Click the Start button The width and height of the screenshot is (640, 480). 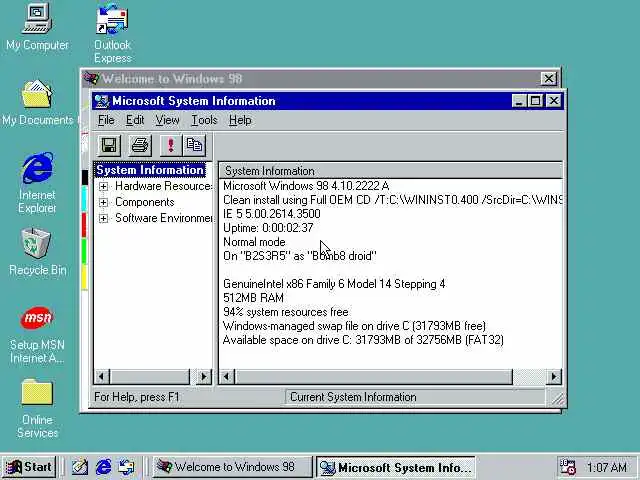(x=29, y=467)
